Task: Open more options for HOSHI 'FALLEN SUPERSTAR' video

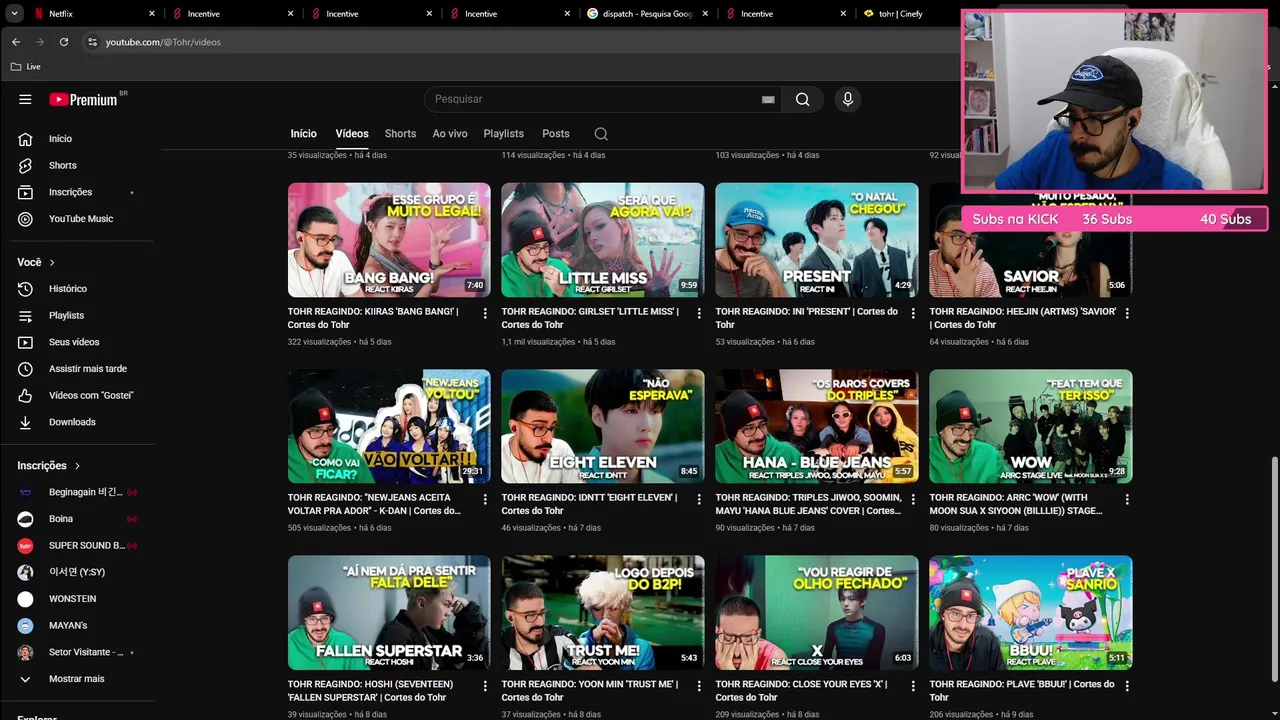Action: [x=485, y=686]
